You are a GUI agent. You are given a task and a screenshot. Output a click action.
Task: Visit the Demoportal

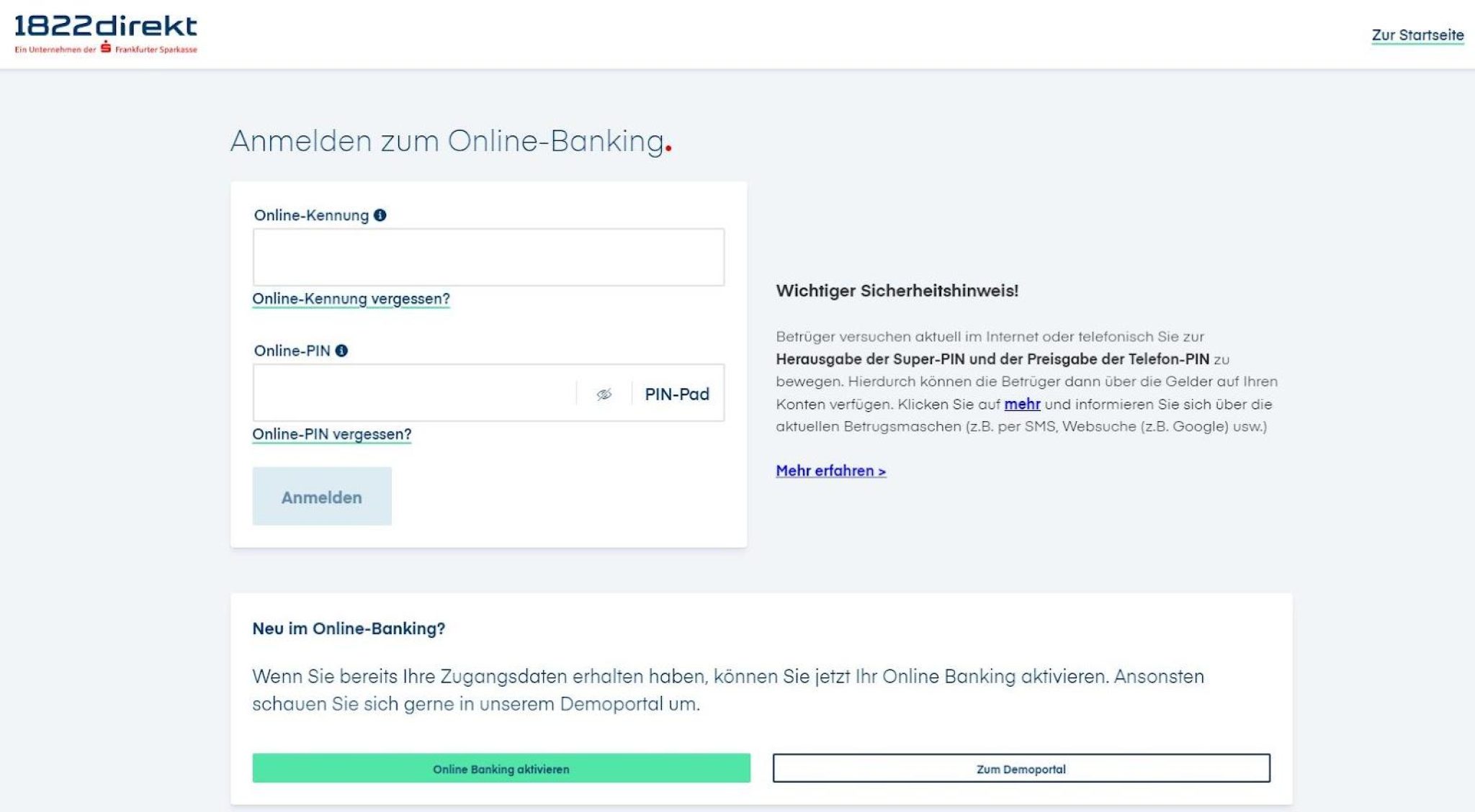point(1021,768)
